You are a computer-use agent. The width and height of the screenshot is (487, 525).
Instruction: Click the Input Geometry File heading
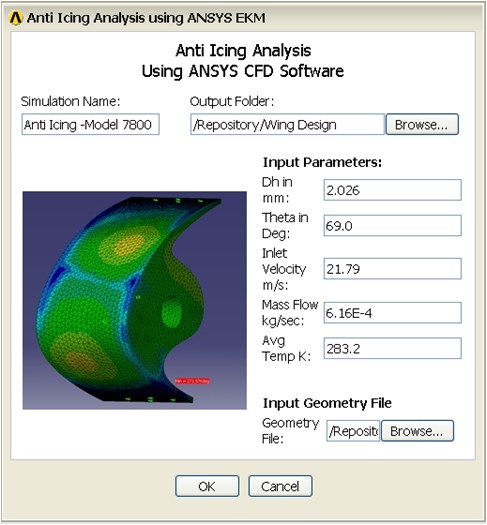pyautogui.click(x=327, y=403)
